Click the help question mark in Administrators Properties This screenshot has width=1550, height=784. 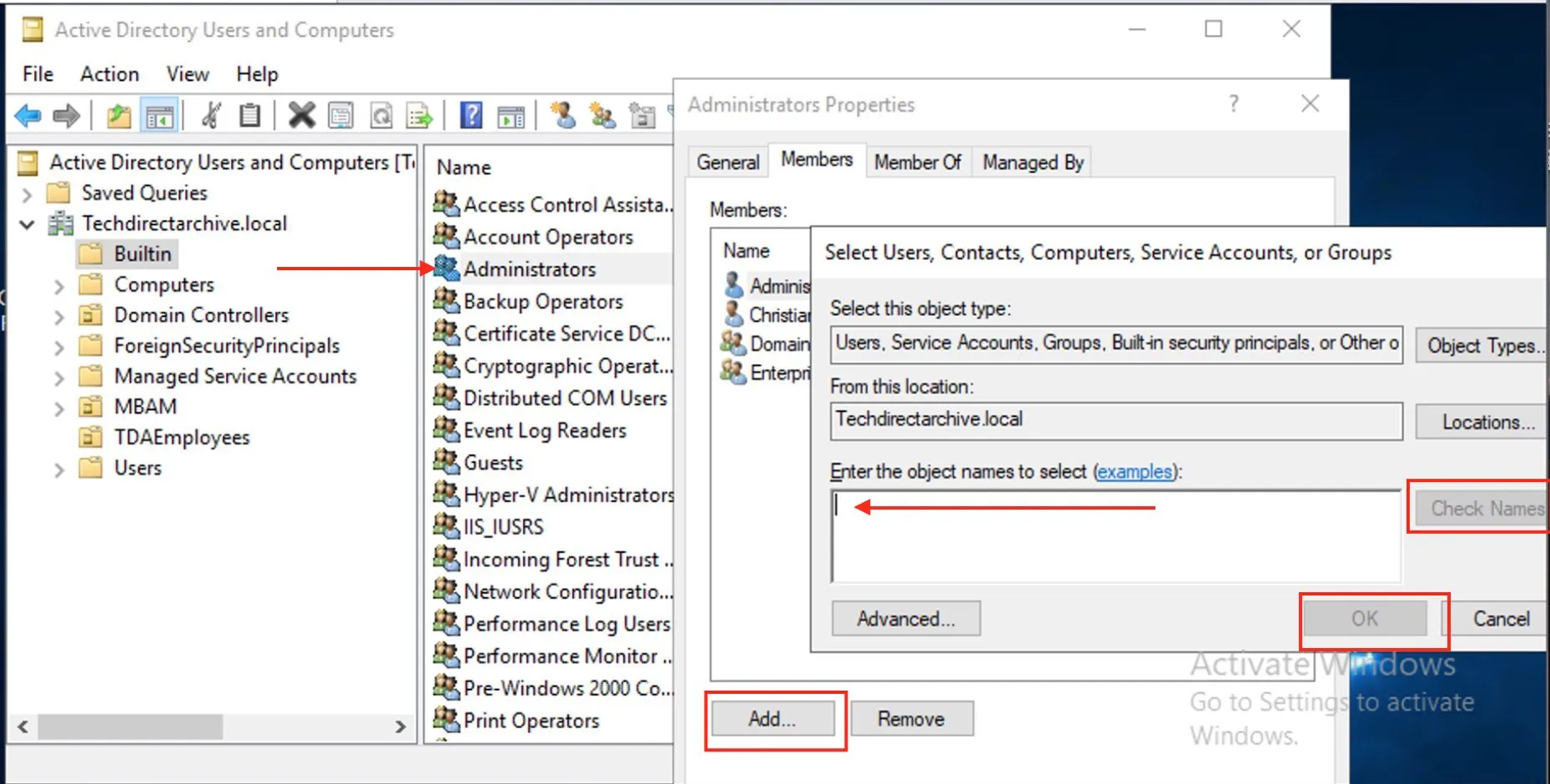[x=1234, y=103]
